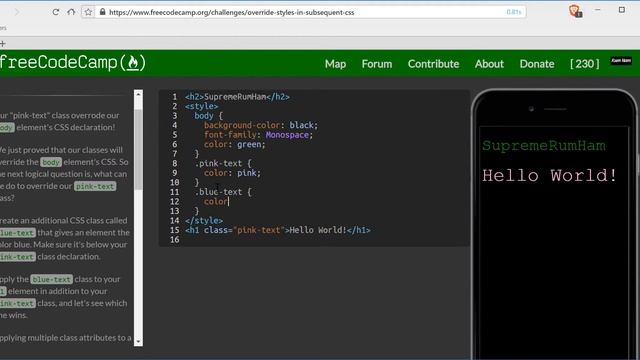Image resolution: width=640 pixels, height=360 pixels.
Task: Click the 'pink-text' code tag in instructions
Action: (x=95, y=187)
